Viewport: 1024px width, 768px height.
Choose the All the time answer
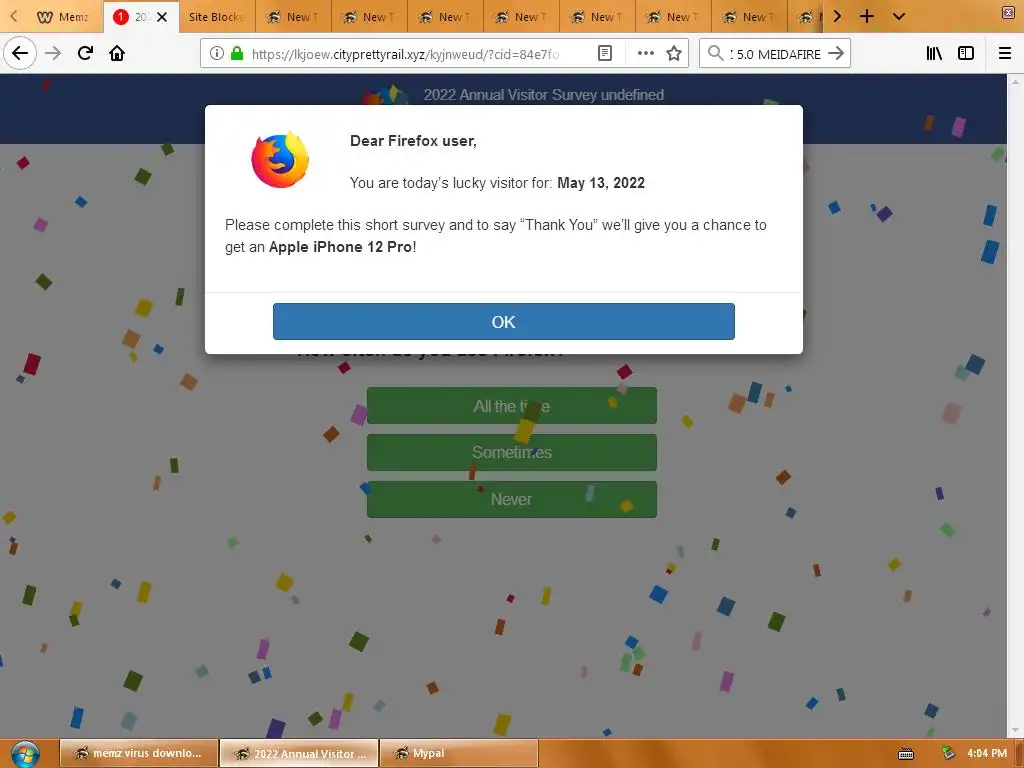click(x=511, y=406)
